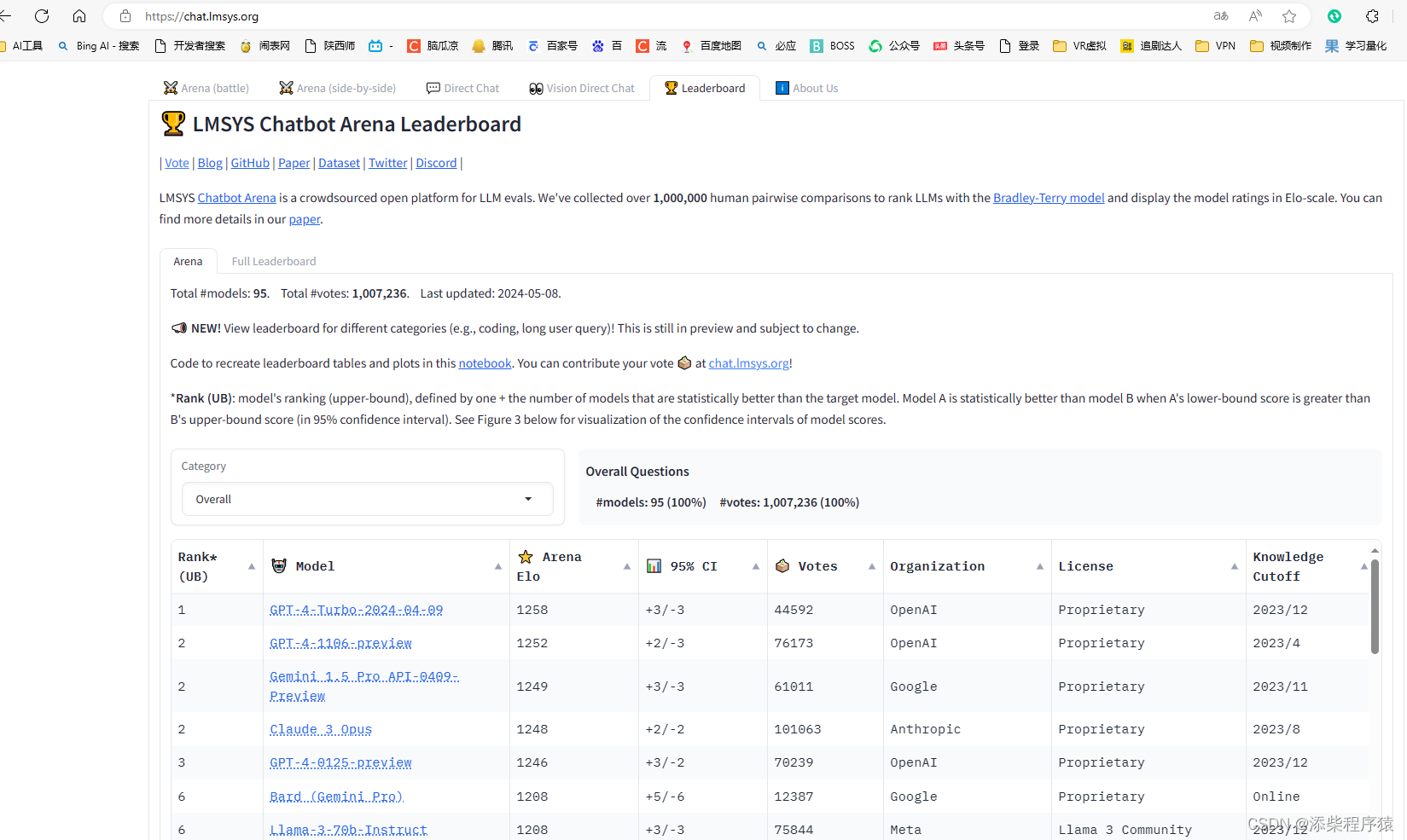
Task: Open the Twitter link
Action: (x=387, y=163)
